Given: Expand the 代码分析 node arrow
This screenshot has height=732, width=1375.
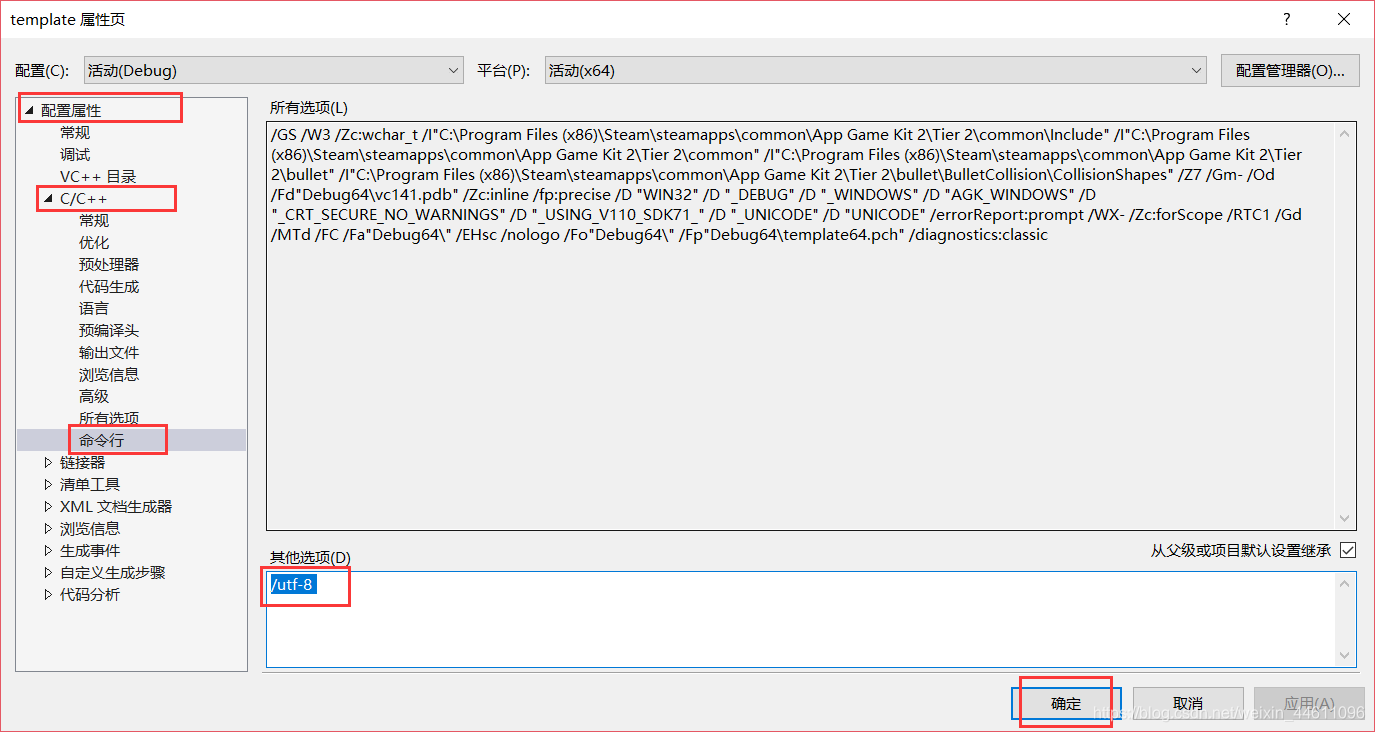Looking at the screenshot, I should tap(48, 595).
